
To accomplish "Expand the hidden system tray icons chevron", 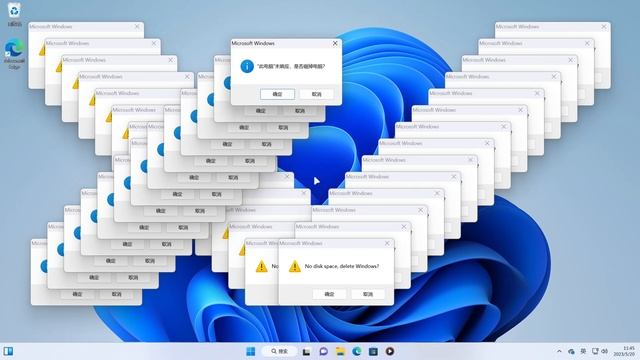I will click(x=559, y=351).
